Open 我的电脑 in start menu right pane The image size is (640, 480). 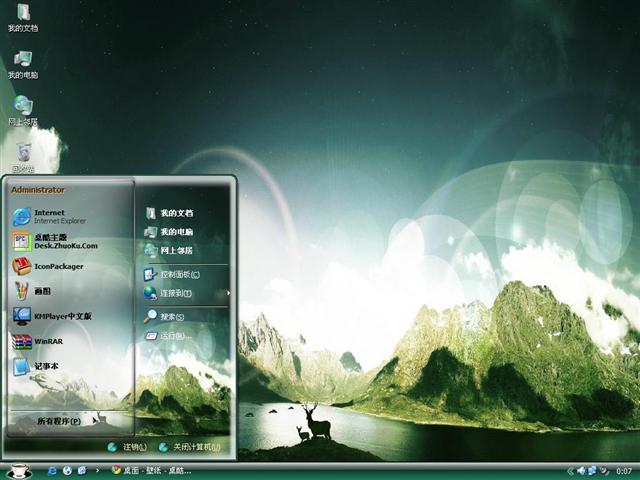click(x=169, y=231)
